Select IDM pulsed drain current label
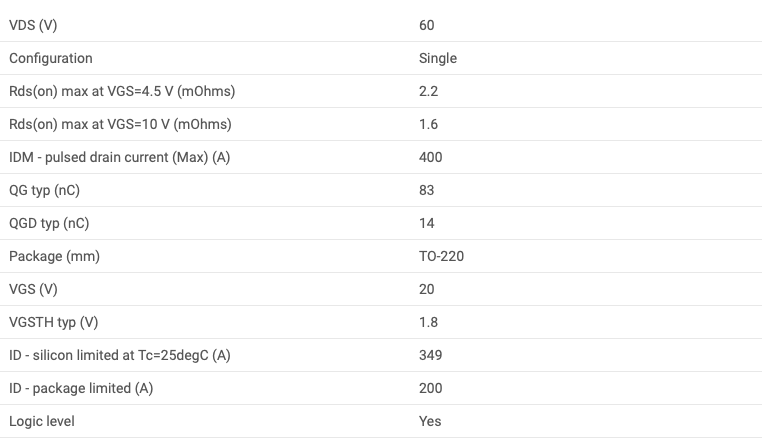The width and height of the screenshot is (762, 439). pos(120,158)
